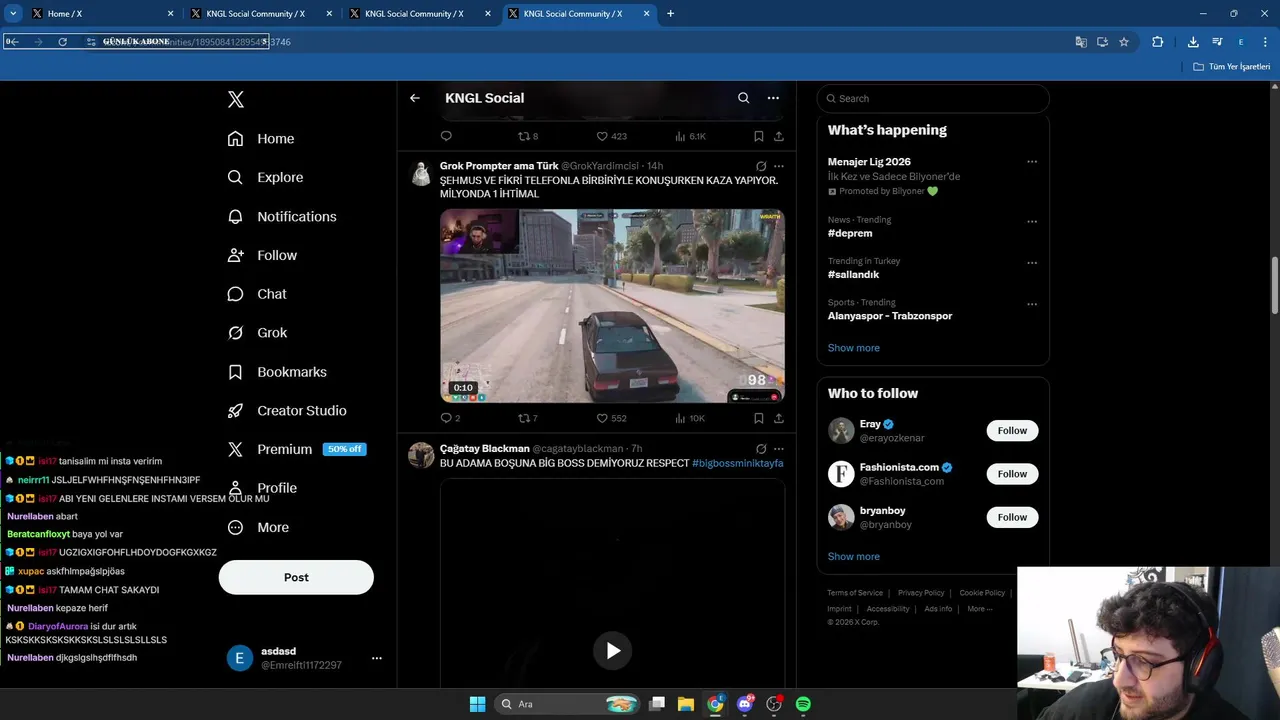Screen dimensions: 1280x720
Task: Play the Çağatay Blackman video
Action: click(x=613, y=651)
